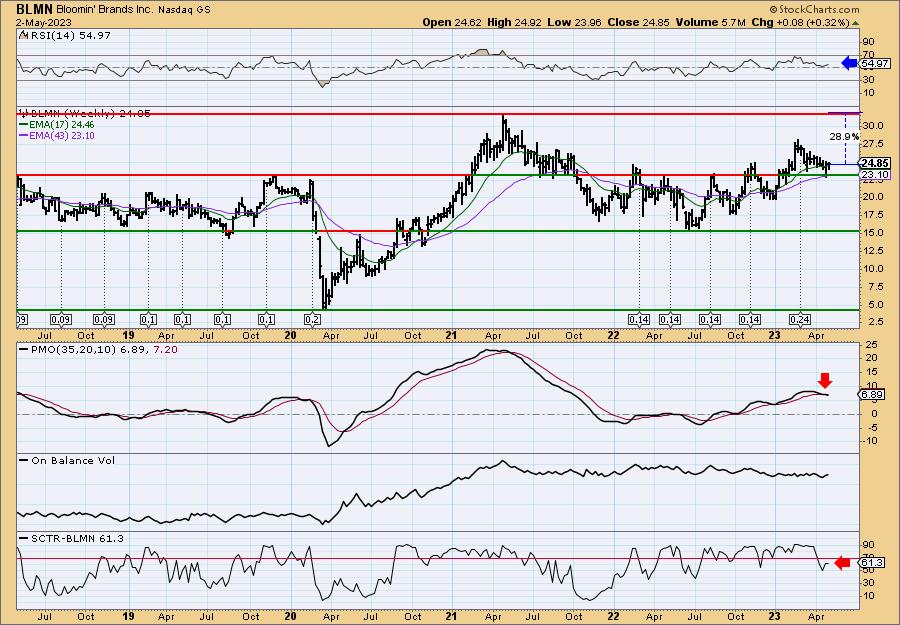Click the -5 PMO axis label

coord(874,428)
